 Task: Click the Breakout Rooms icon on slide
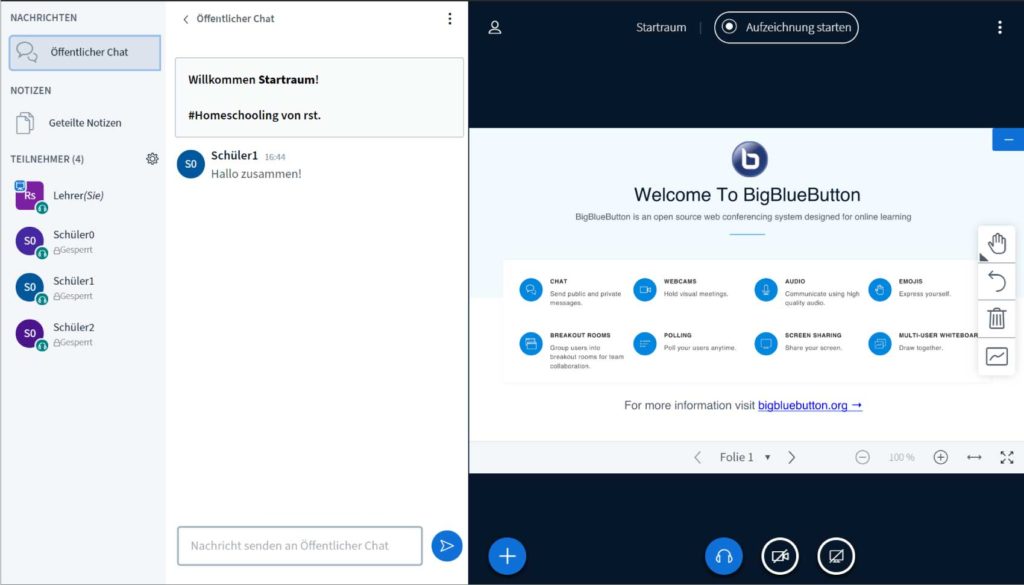click(x=531, y=343)
